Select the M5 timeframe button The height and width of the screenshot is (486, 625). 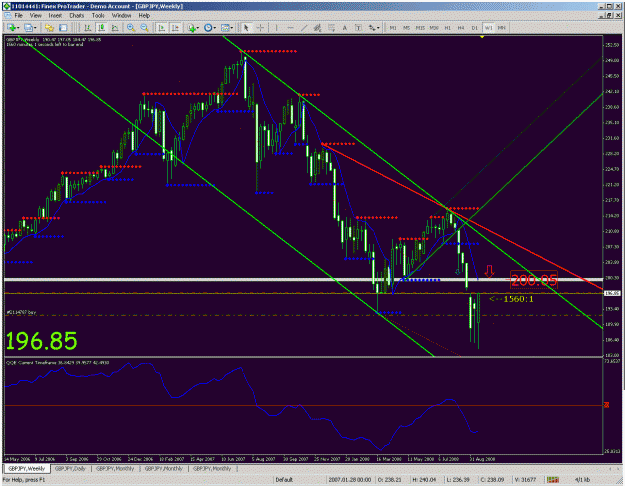(x=407, y=28)
